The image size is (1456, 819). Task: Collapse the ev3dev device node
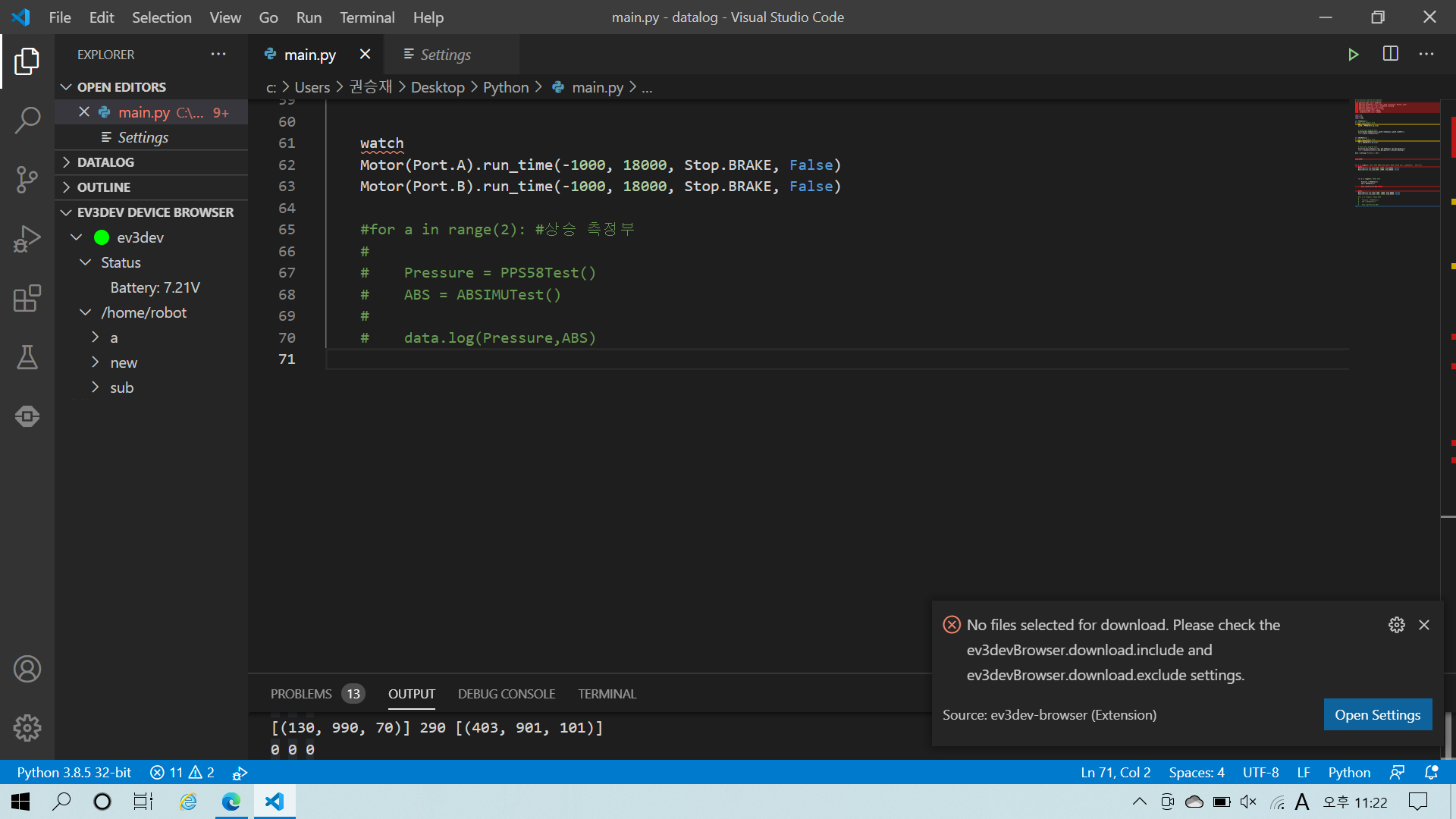[x=77, y=237]
